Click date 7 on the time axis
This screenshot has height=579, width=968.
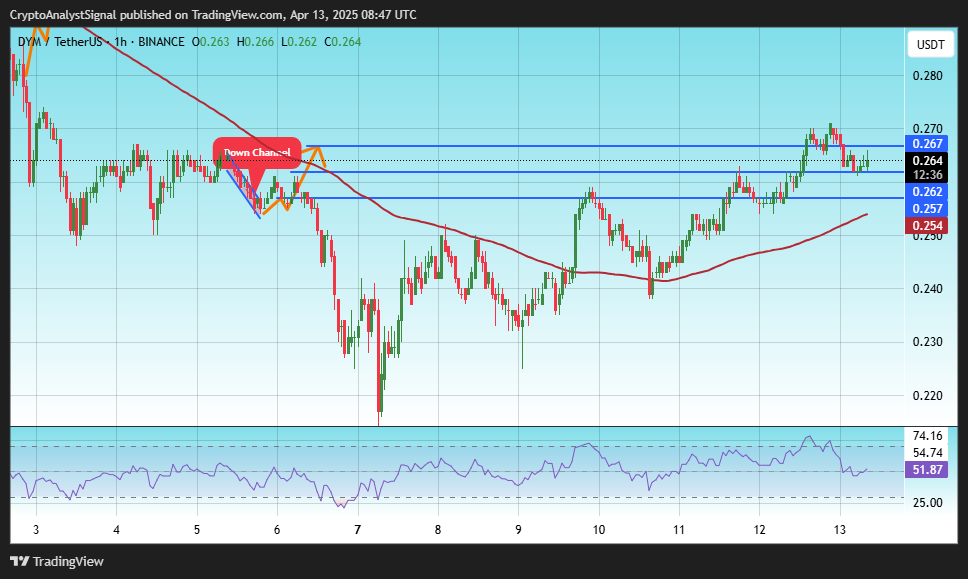[x=357, y=529]
